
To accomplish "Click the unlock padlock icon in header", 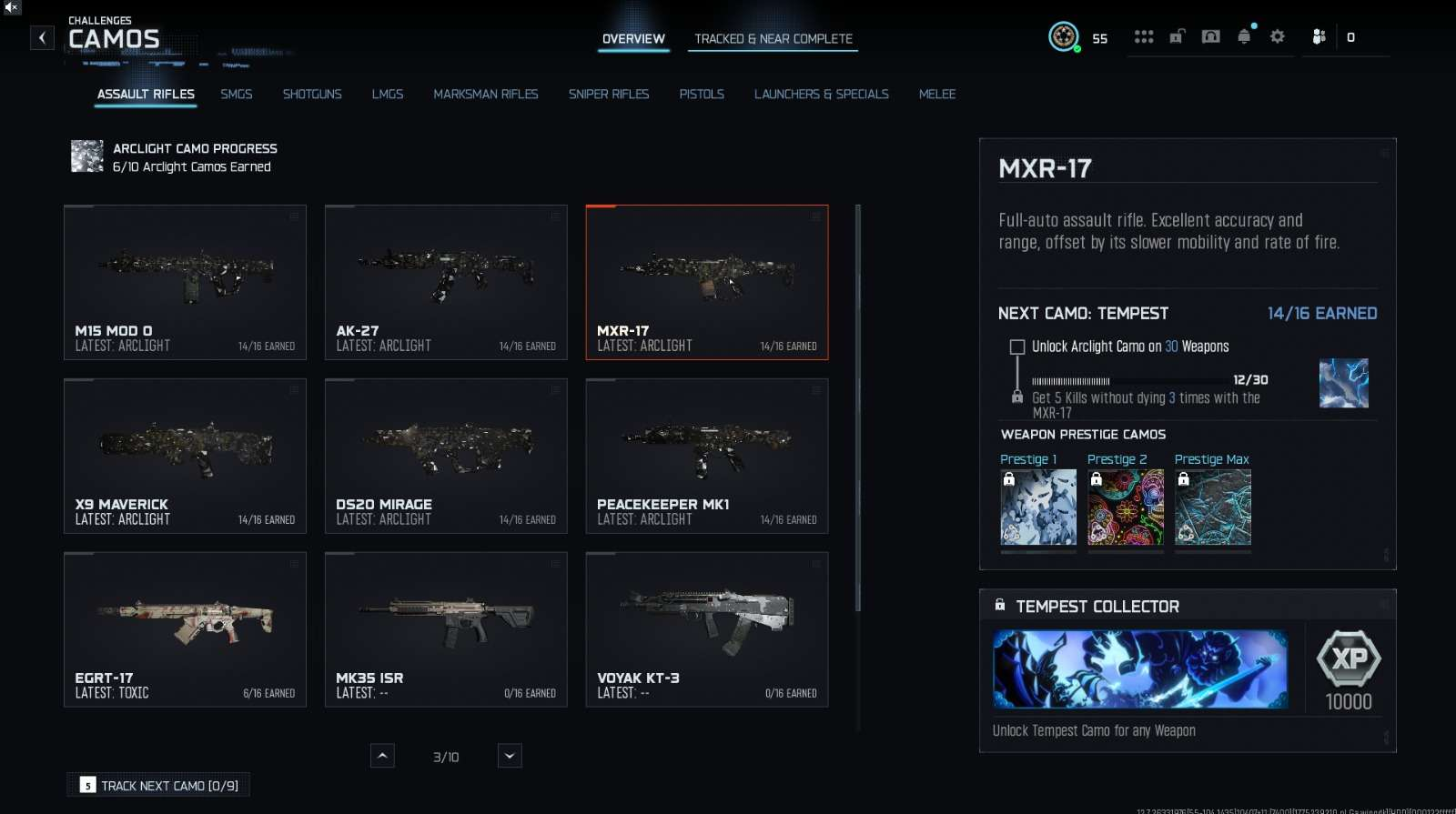I will pos(1177,36).
